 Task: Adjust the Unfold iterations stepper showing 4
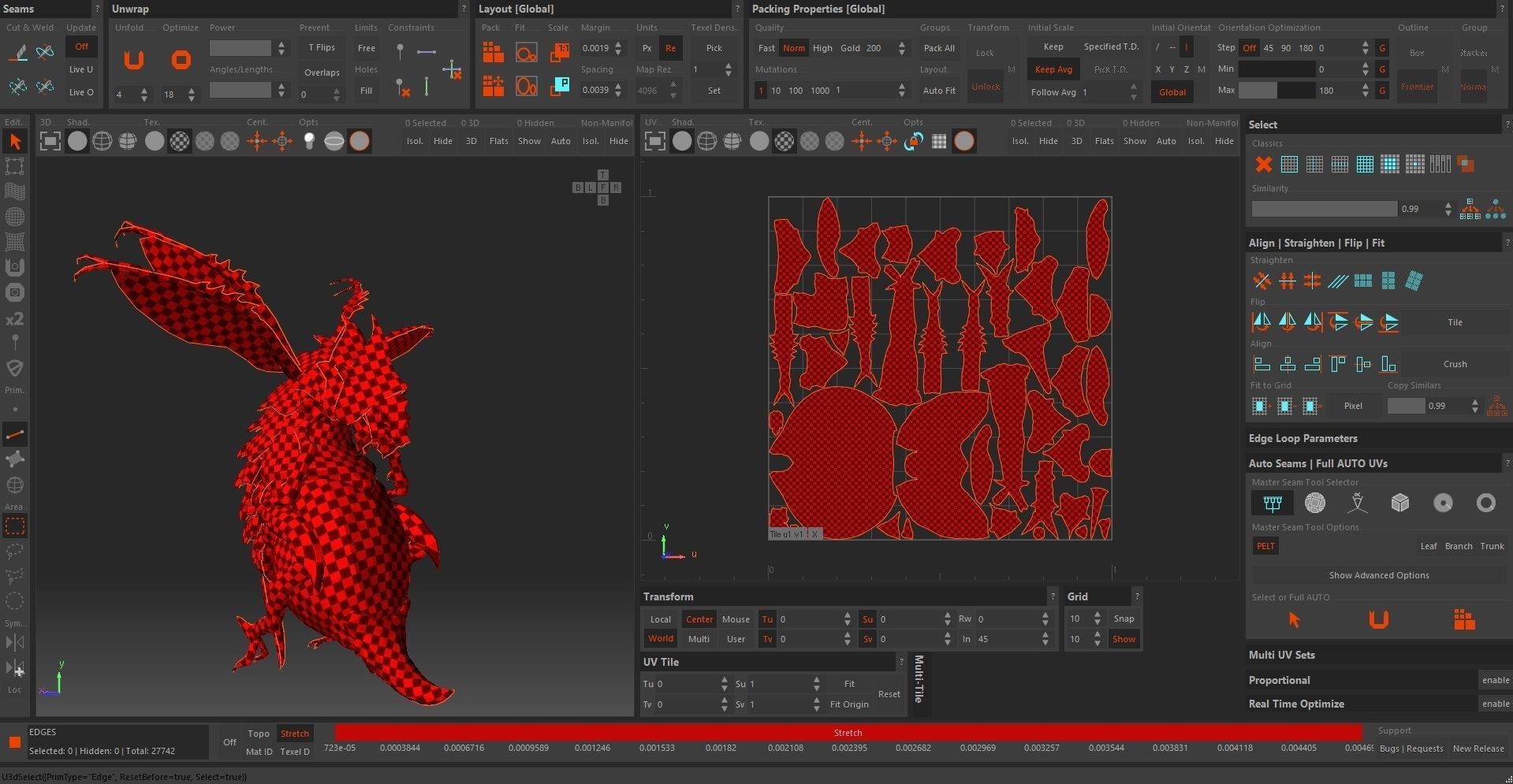tap(143, 95)
